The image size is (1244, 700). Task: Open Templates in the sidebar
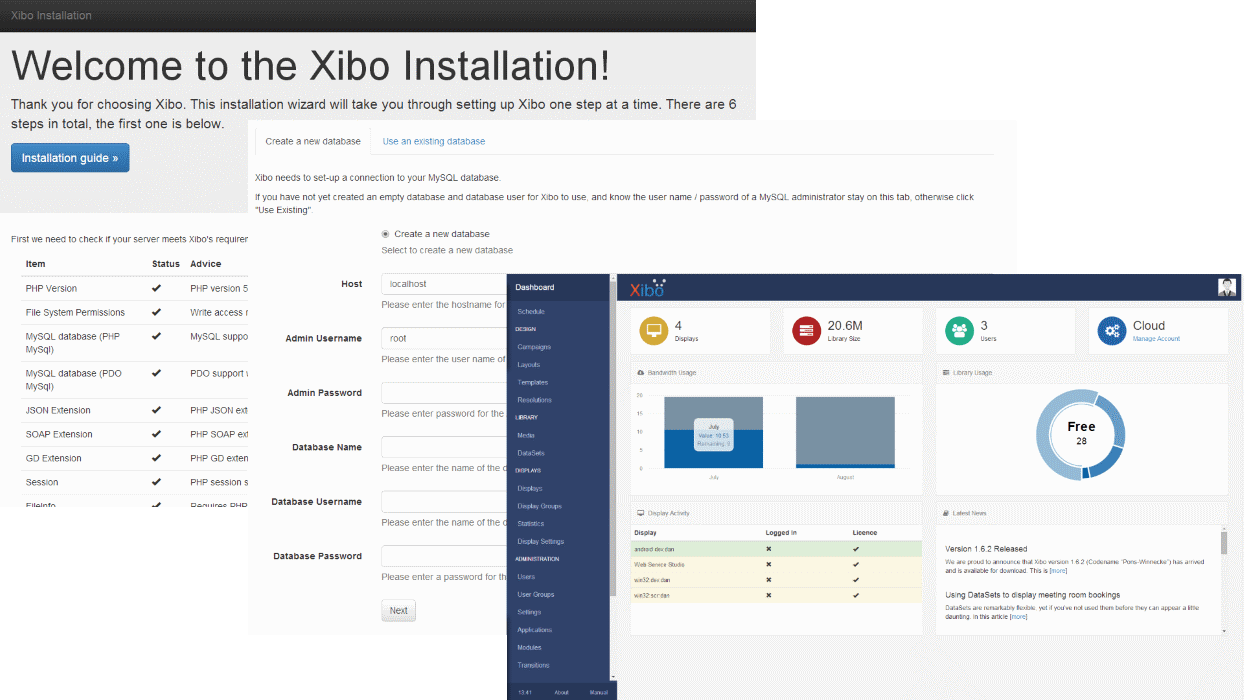533,383
